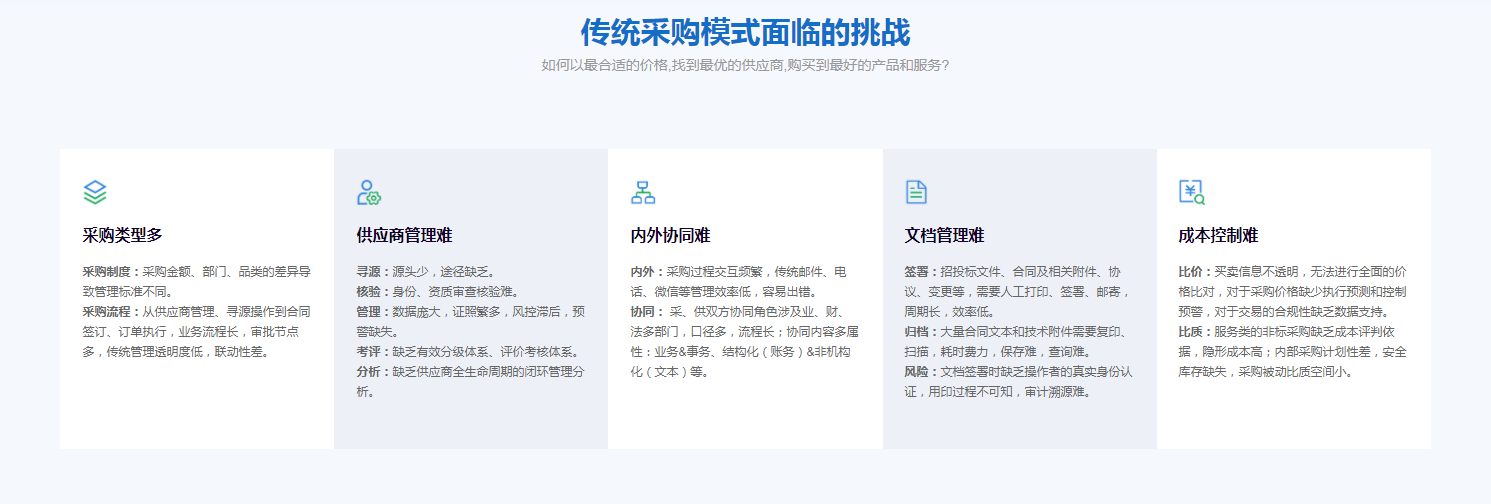Click the bold 协同 label in collaboration card
This screenshot has width=1491, height=504.
click(x=643, y=312)
